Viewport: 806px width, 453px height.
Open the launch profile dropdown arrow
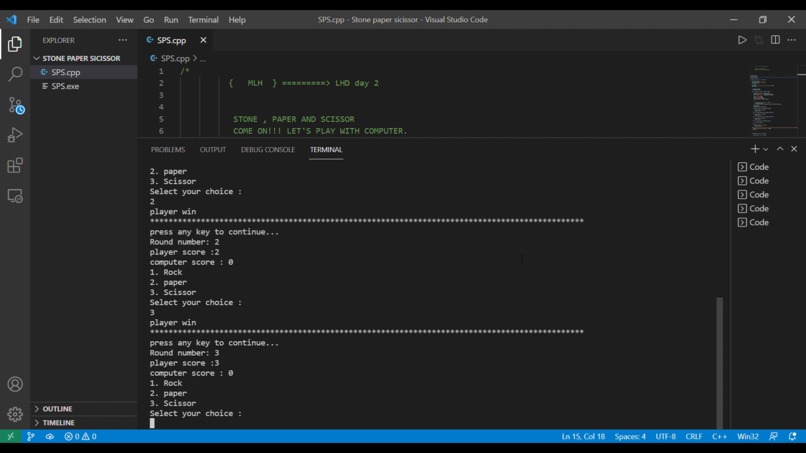(x=765, y=149)
